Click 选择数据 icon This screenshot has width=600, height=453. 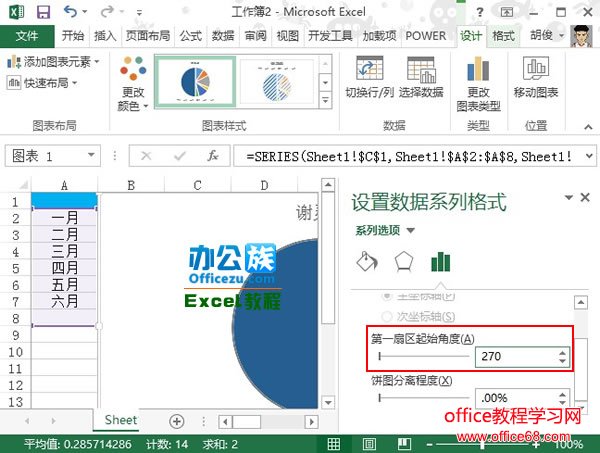(x=421, y=70)
